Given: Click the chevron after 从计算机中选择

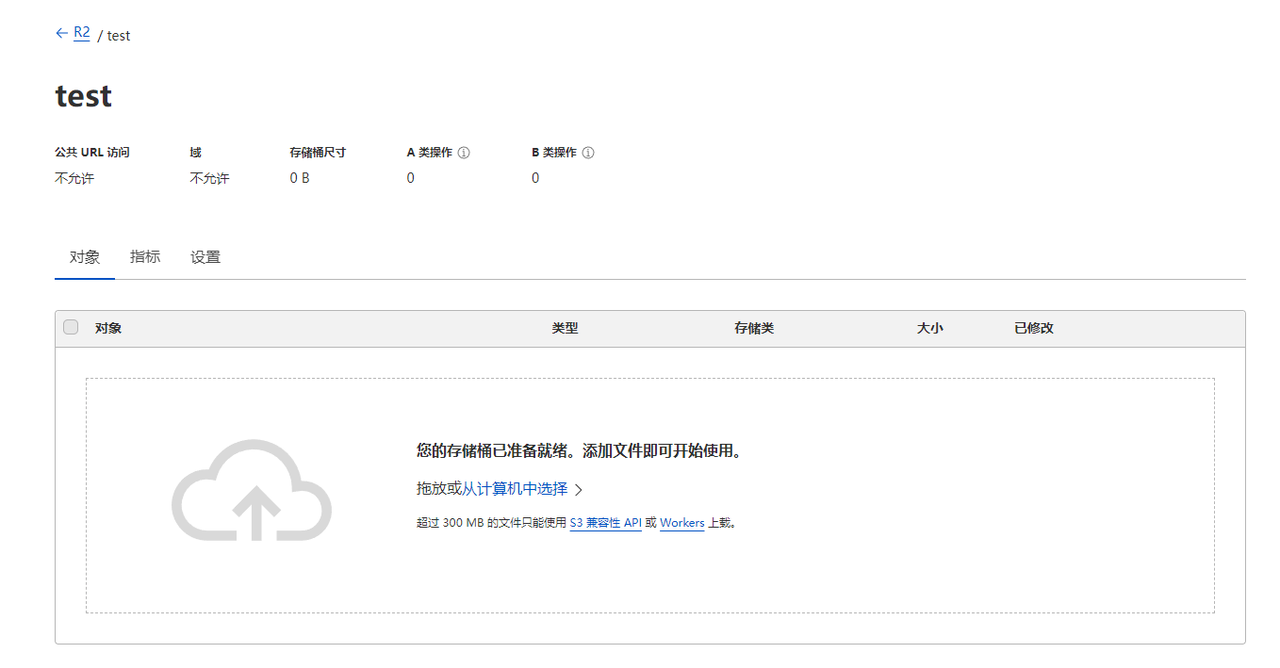Looking at the screenshot, I should tap(579, 490).
